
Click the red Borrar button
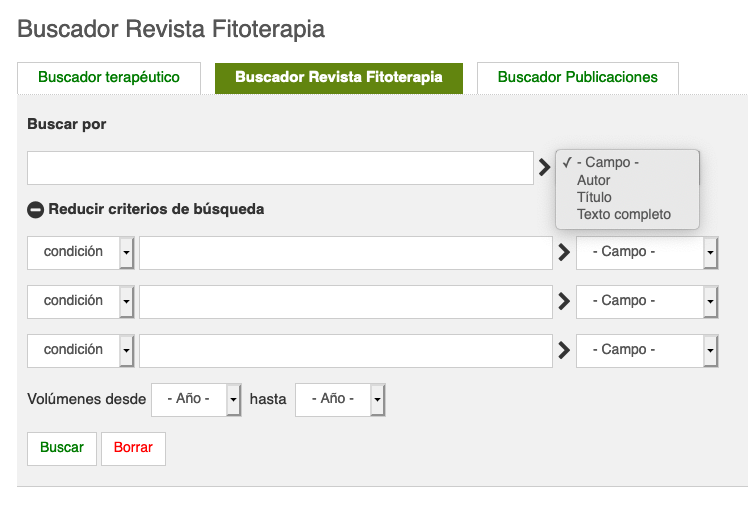pos(133,449)
